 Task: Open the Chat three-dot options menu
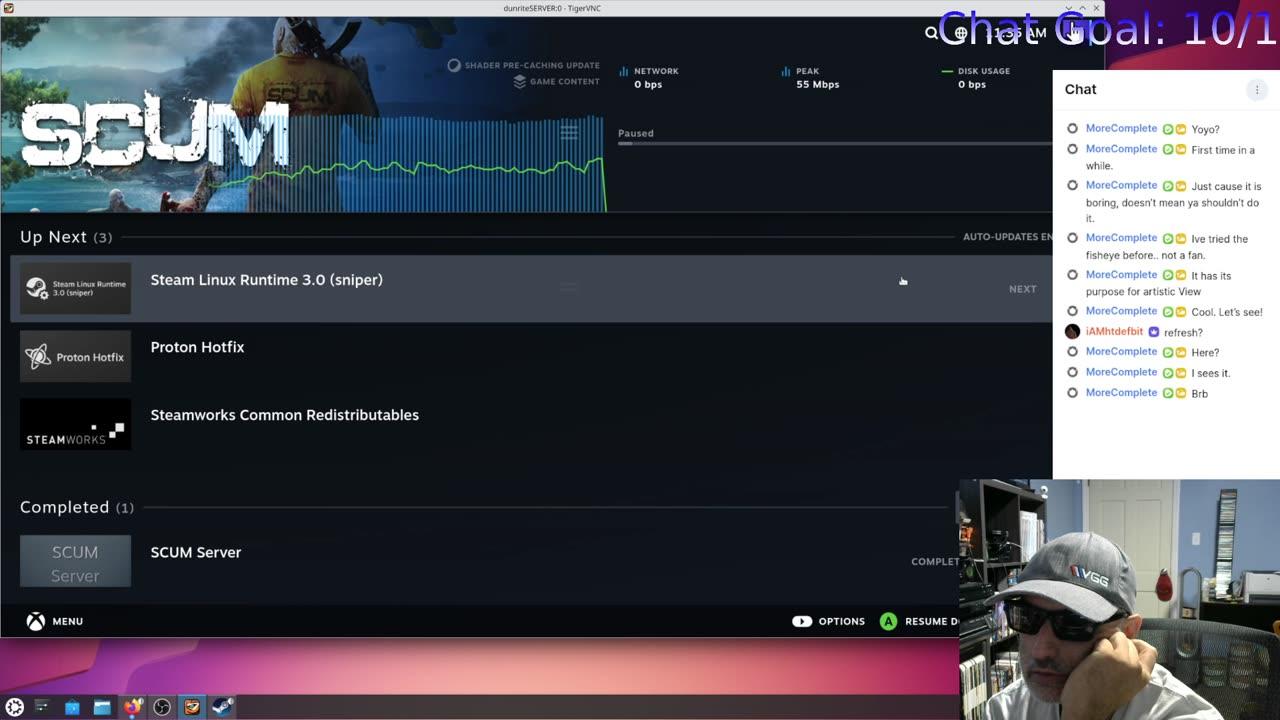coord(1257,90)
